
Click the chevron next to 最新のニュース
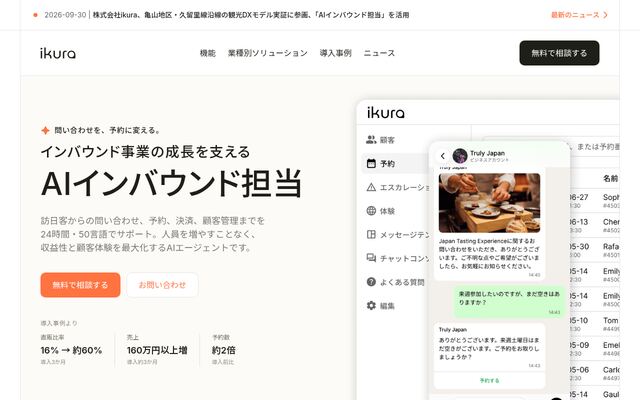(605, 15)
